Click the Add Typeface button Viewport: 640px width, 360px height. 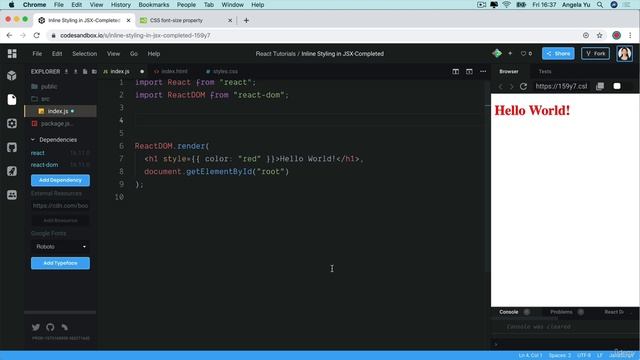(60, 263)
